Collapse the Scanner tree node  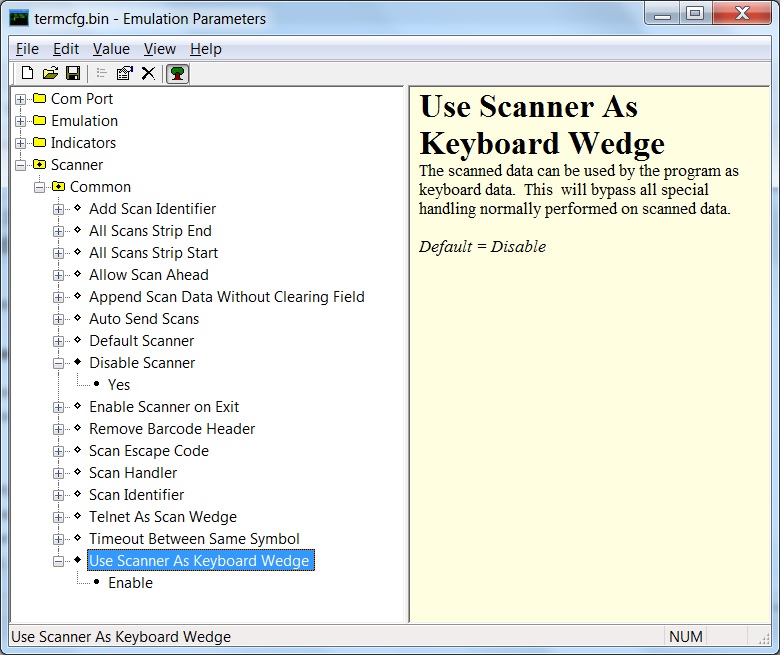[x=20, y=165]
